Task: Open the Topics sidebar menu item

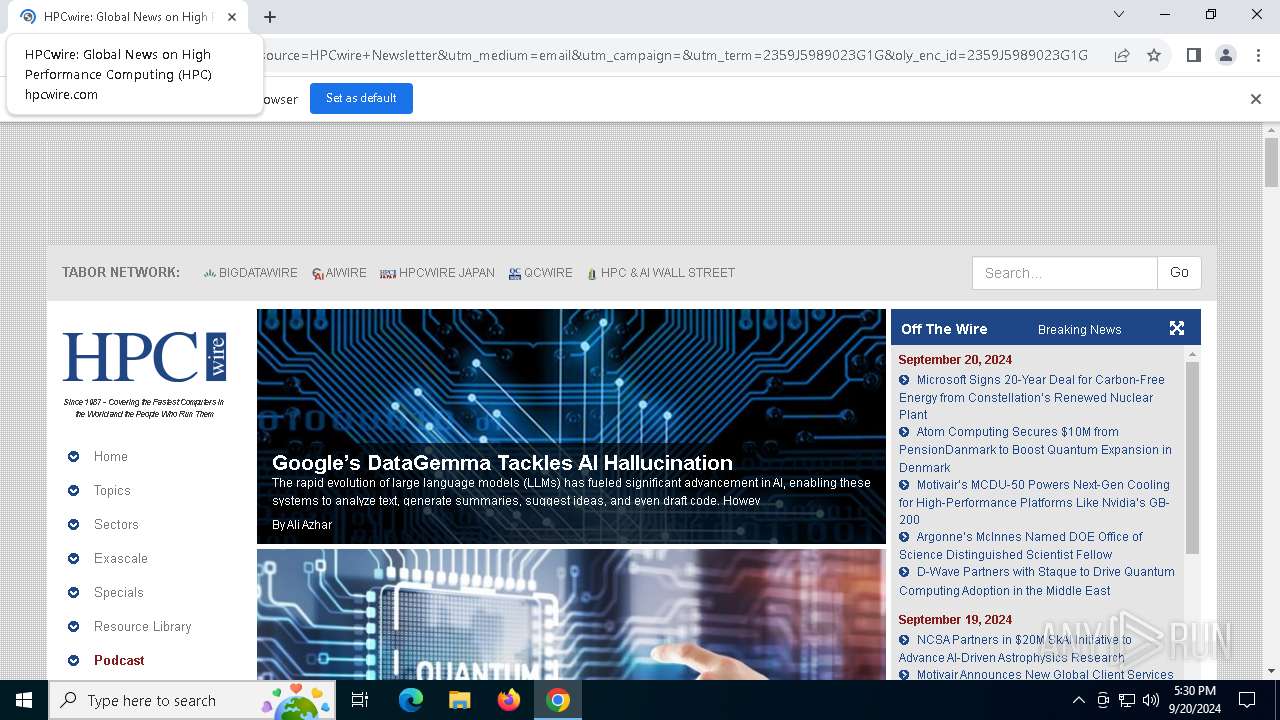Action: pyautogui.click(x=112, y=491)
